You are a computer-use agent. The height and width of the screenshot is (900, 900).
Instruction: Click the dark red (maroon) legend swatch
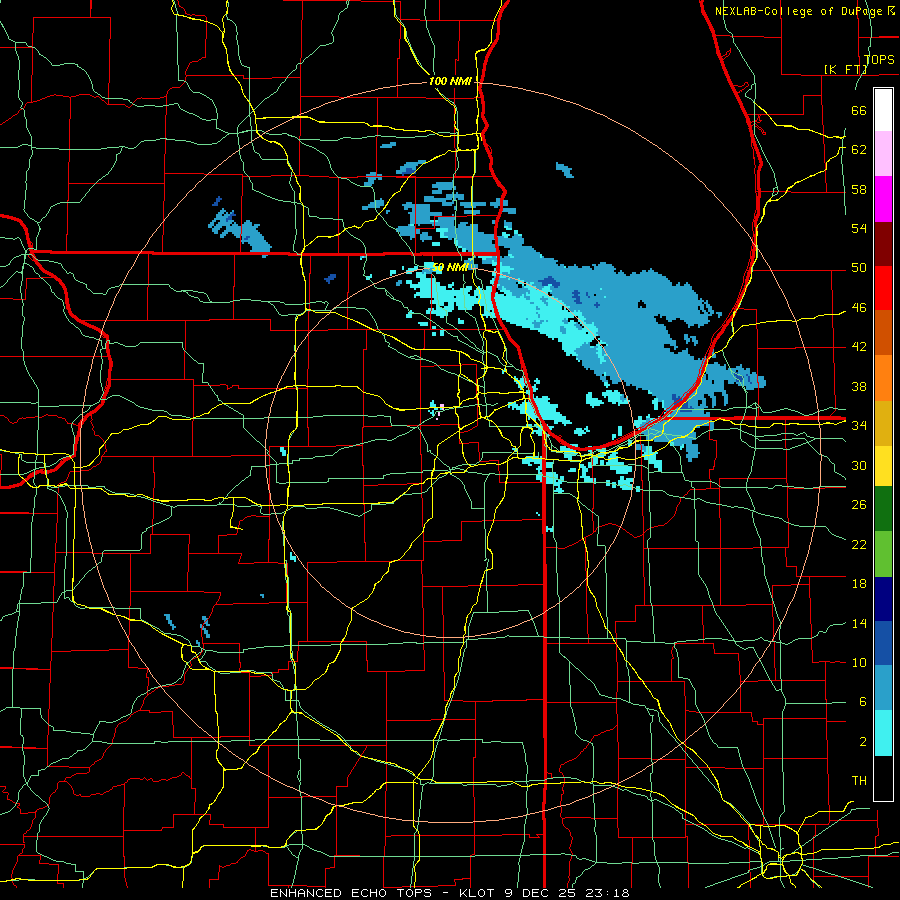tap(883, 243)
